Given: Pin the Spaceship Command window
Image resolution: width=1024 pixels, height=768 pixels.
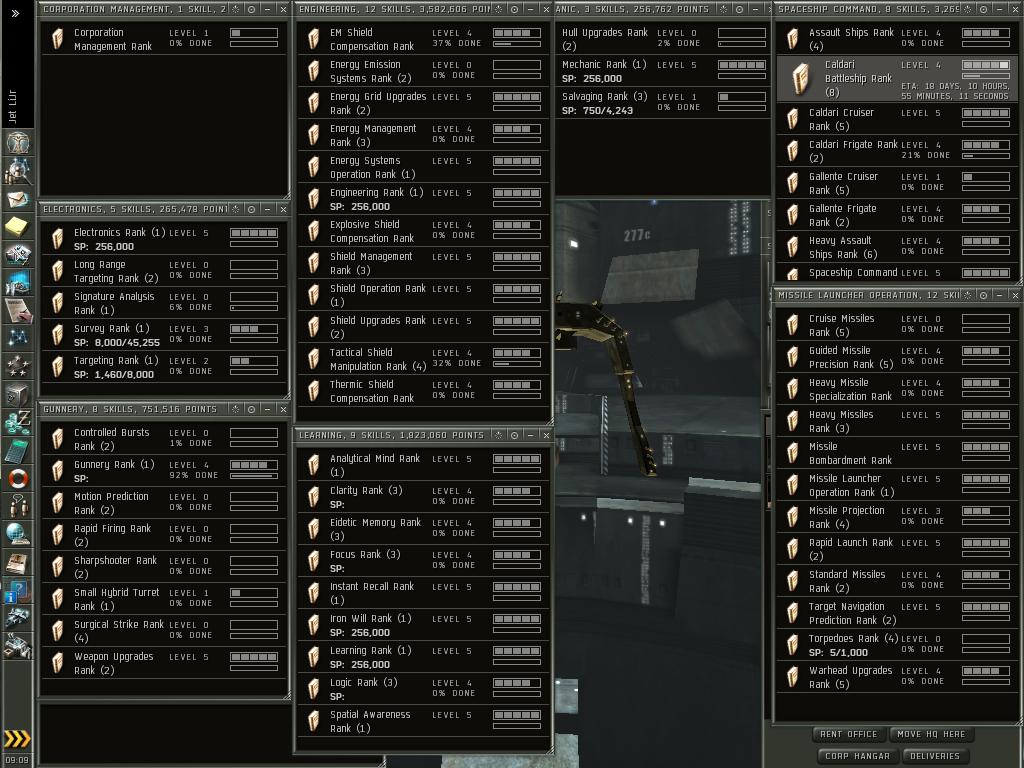Looking at the screenshot, I should 968,9.
